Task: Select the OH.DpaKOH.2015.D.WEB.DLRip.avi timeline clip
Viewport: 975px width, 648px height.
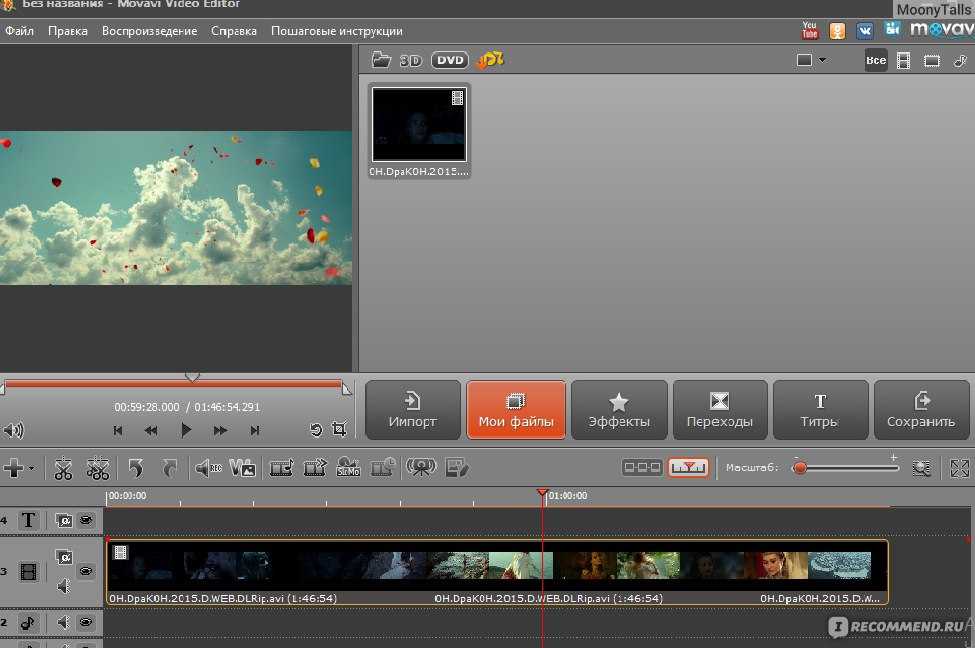Action: [x=497, y=572]
